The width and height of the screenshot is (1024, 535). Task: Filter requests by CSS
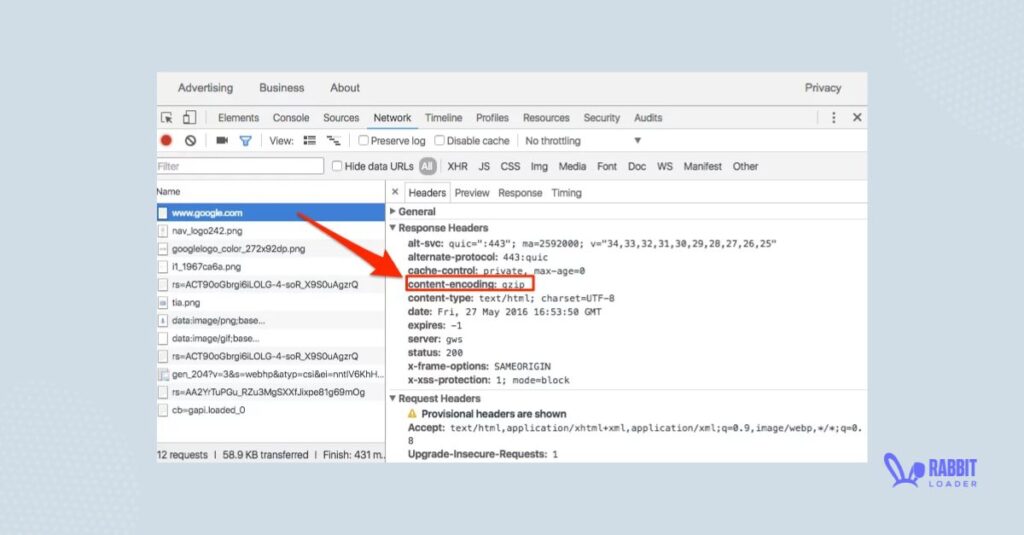[x=510, y=167]
